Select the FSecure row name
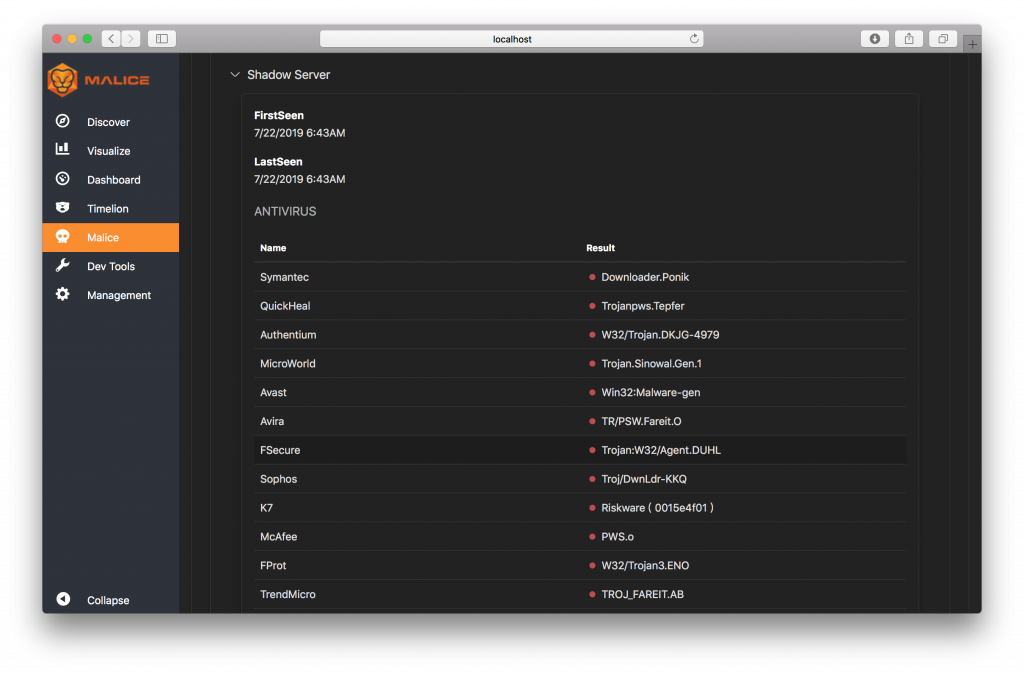Image resolution: width=1024 pixels, height=674 pixels. (x=280, y=450)
